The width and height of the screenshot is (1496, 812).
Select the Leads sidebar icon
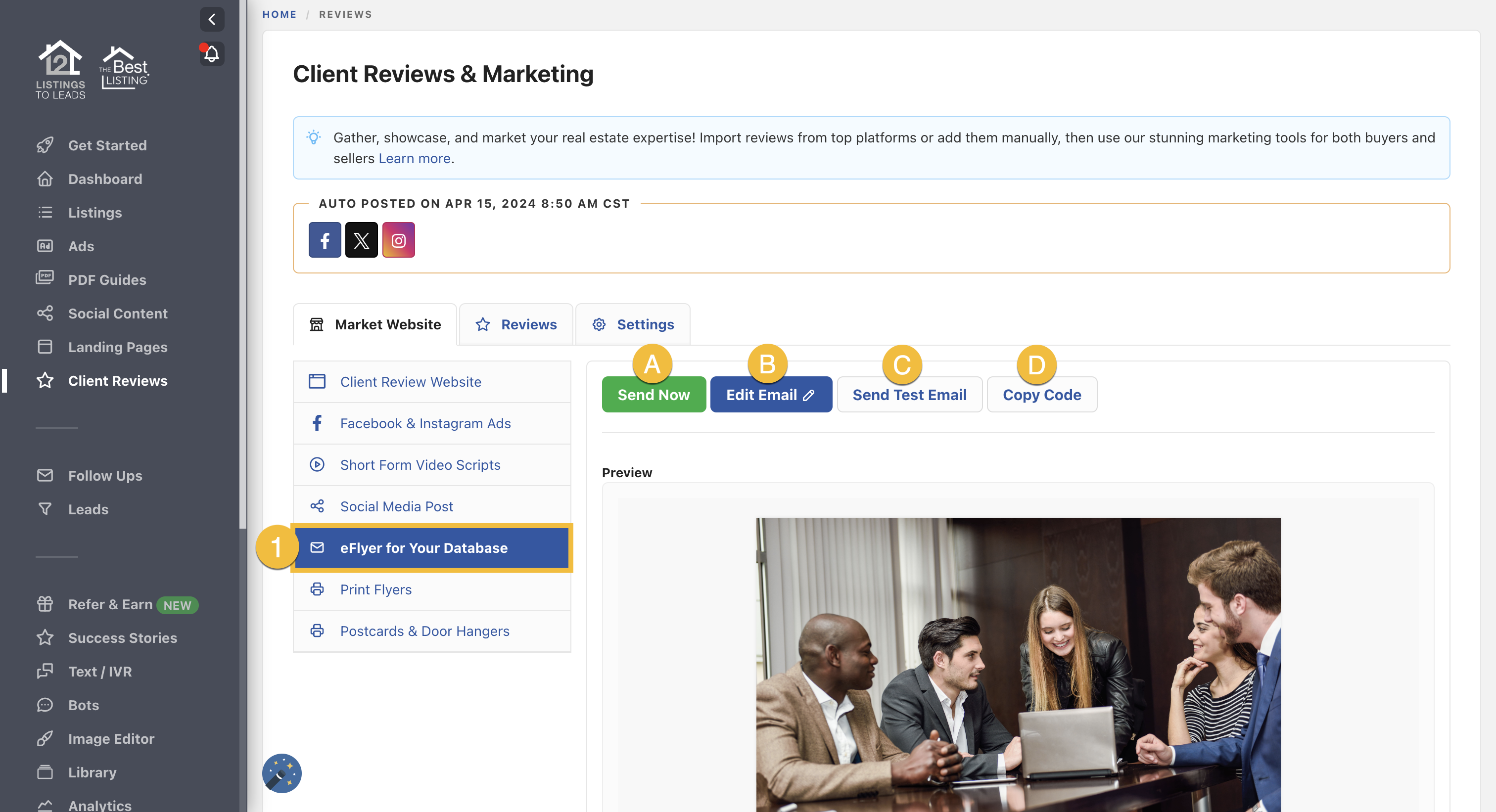pyautogui.click(x=46, y=509)
